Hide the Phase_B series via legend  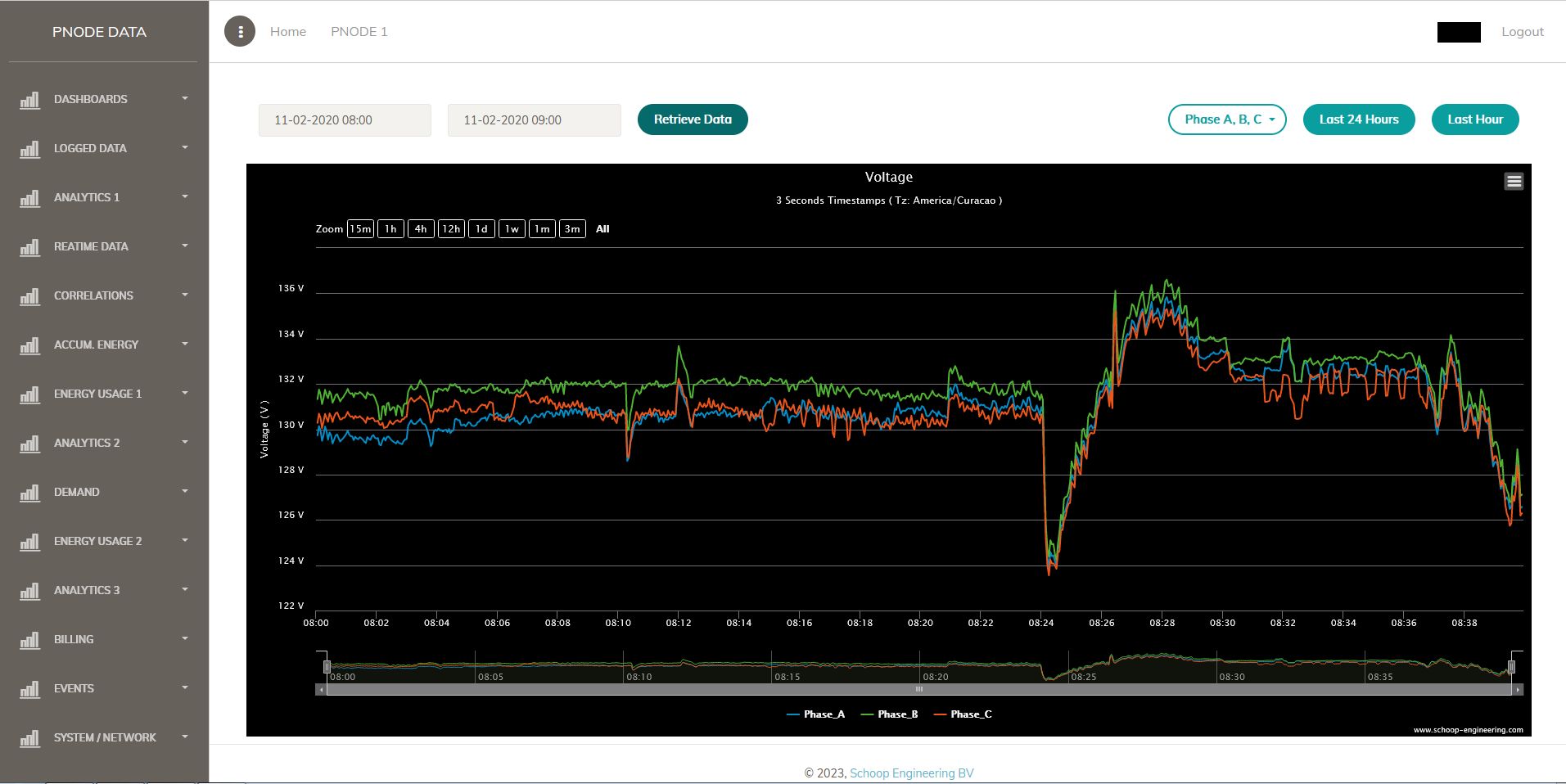[x=890, y=714]
